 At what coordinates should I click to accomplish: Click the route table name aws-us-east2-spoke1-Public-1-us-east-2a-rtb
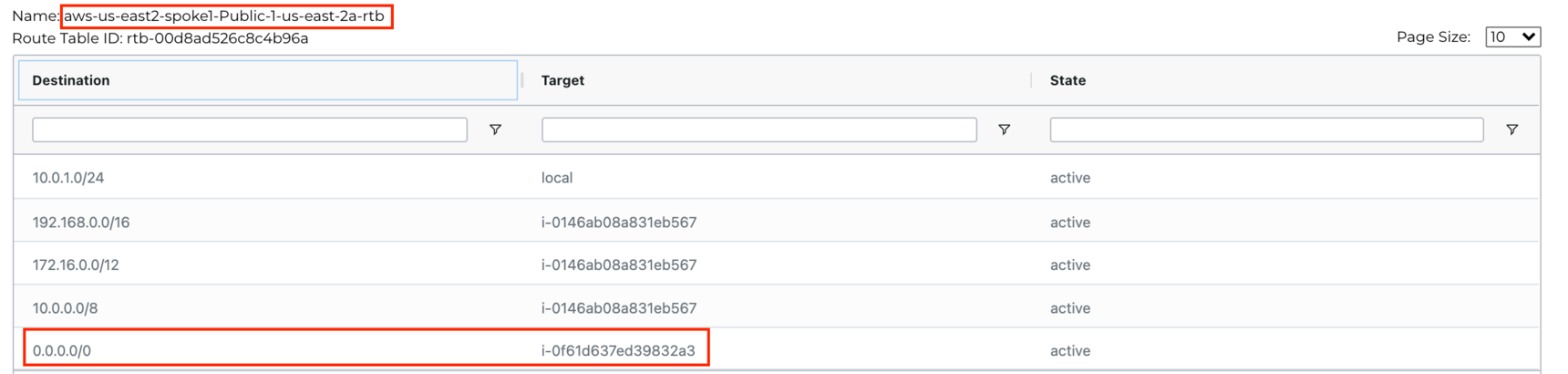[x=224, y=16]
